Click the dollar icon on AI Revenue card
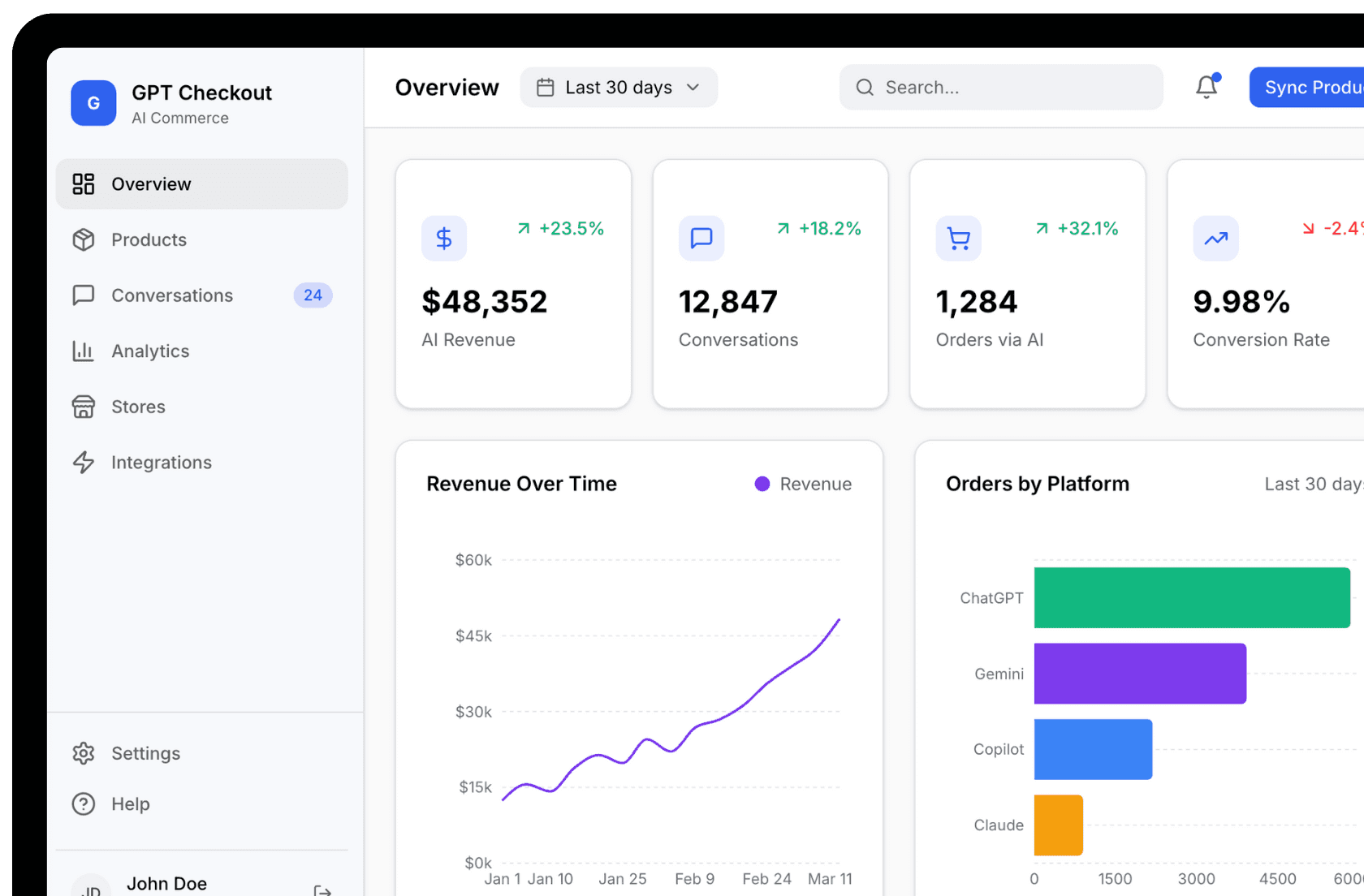1364x896 pixels. point(444,238)
